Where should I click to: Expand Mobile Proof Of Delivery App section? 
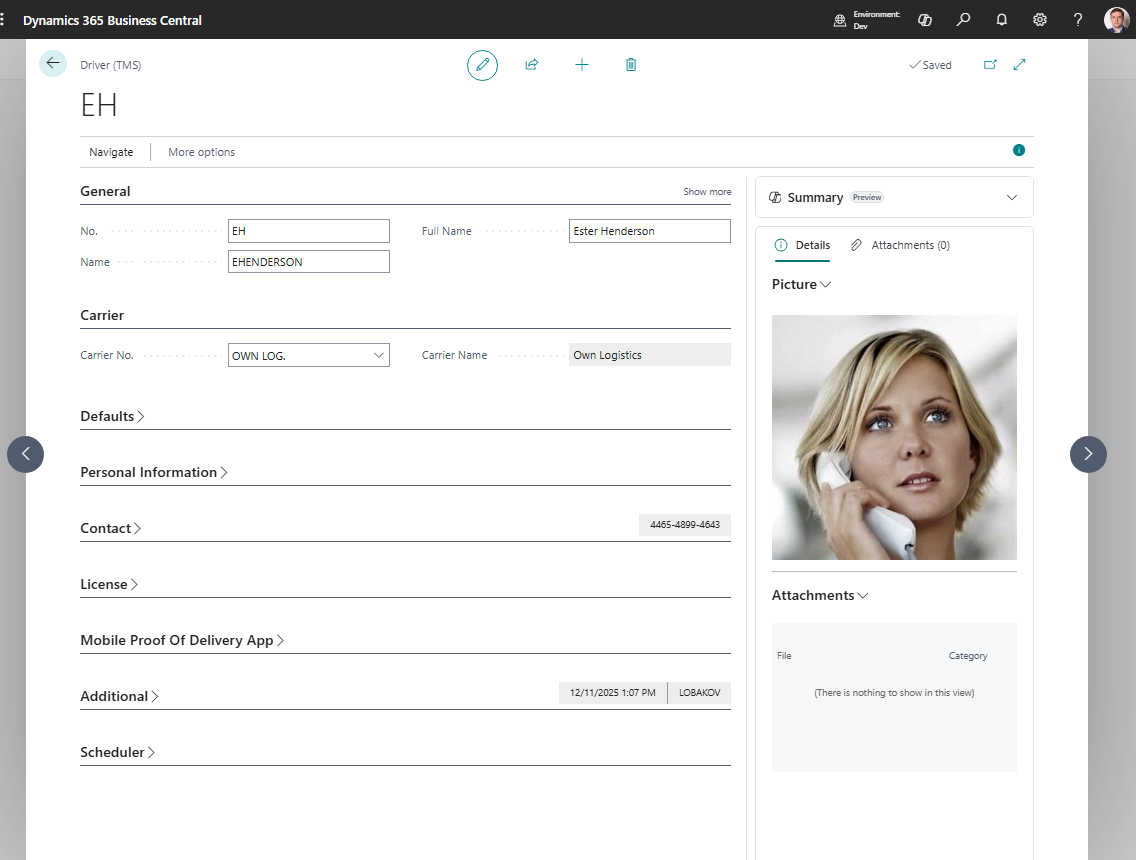(182, 640)
